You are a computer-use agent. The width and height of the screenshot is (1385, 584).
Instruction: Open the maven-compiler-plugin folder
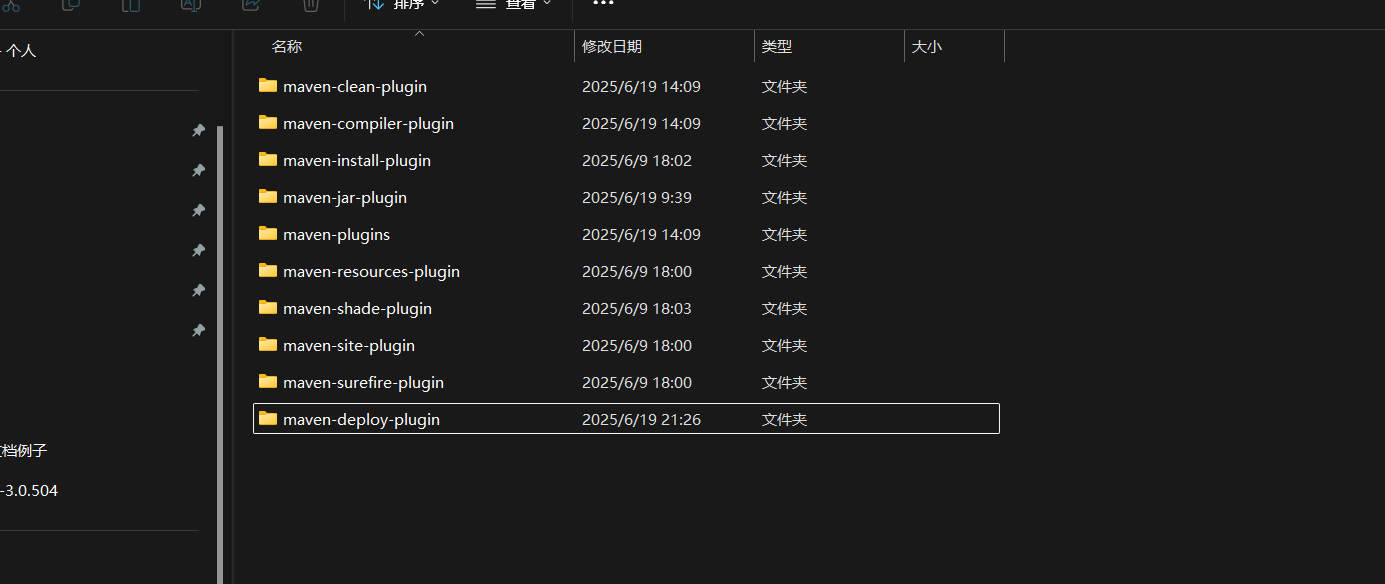[368, 123]
